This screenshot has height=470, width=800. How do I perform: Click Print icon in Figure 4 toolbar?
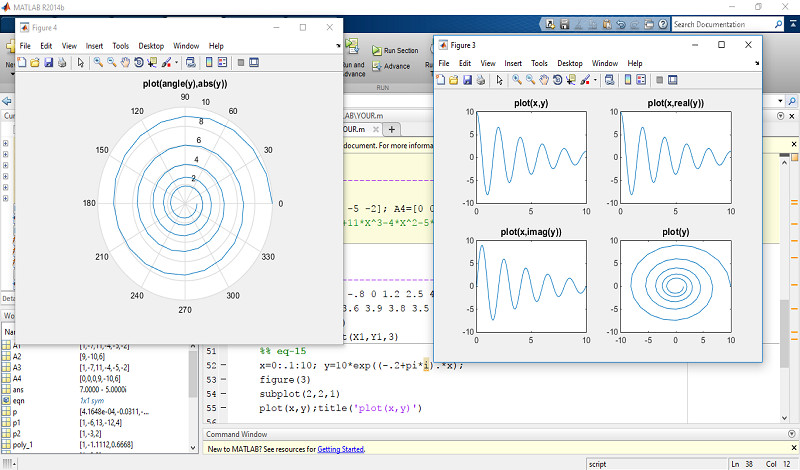[62, 62]
